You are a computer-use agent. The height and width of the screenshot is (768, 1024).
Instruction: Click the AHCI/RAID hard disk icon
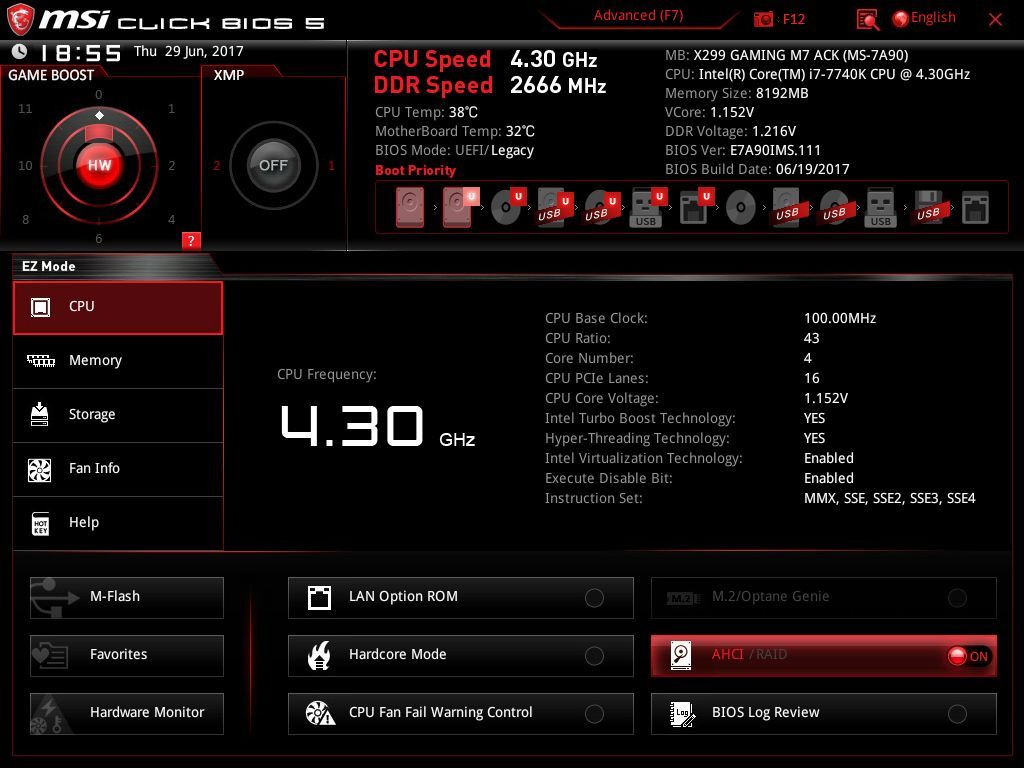(681, 656)
